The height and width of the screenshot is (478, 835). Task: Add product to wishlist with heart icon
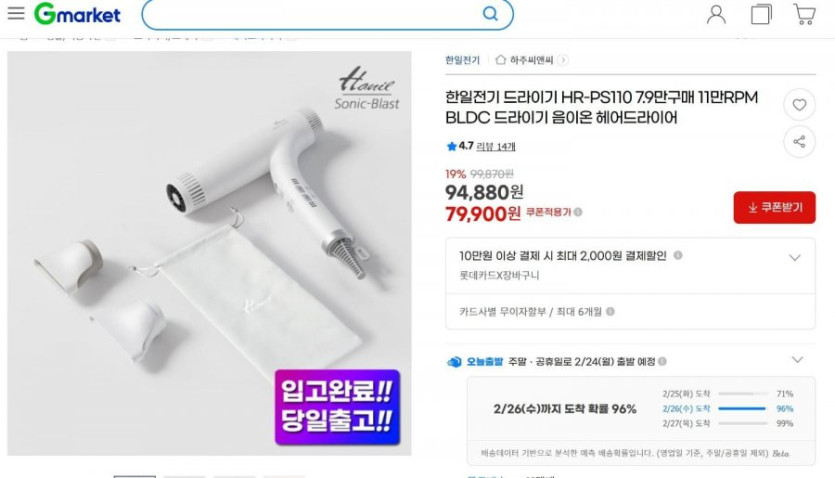coord(799,105)
